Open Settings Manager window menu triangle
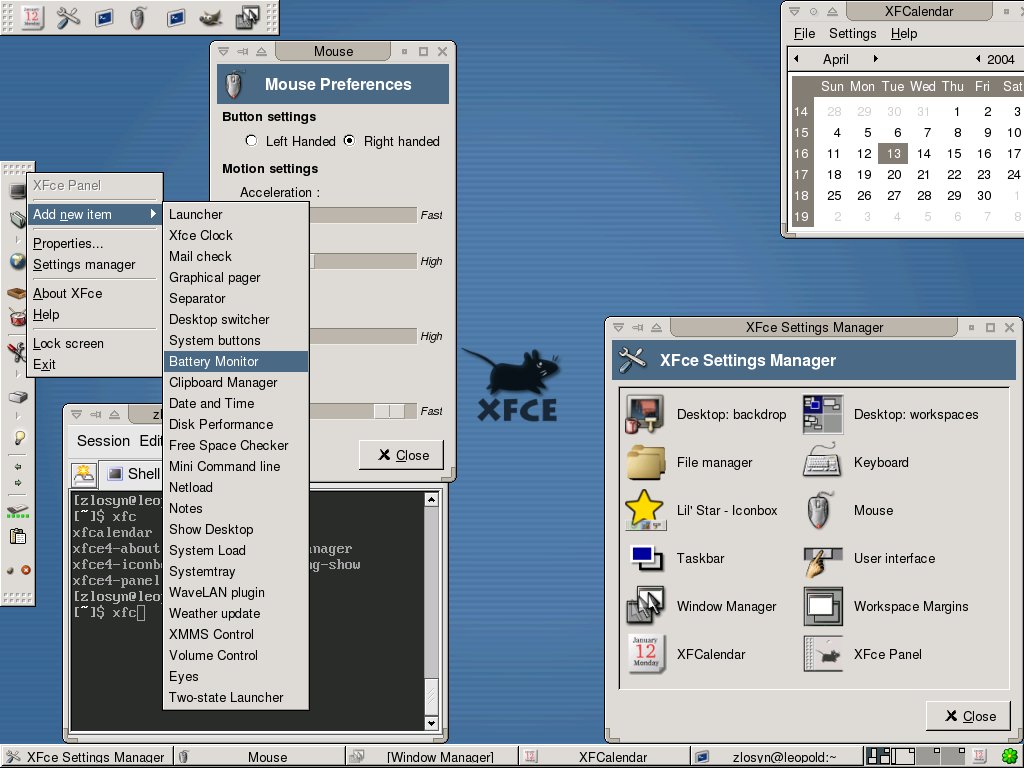 coord(618,327)
